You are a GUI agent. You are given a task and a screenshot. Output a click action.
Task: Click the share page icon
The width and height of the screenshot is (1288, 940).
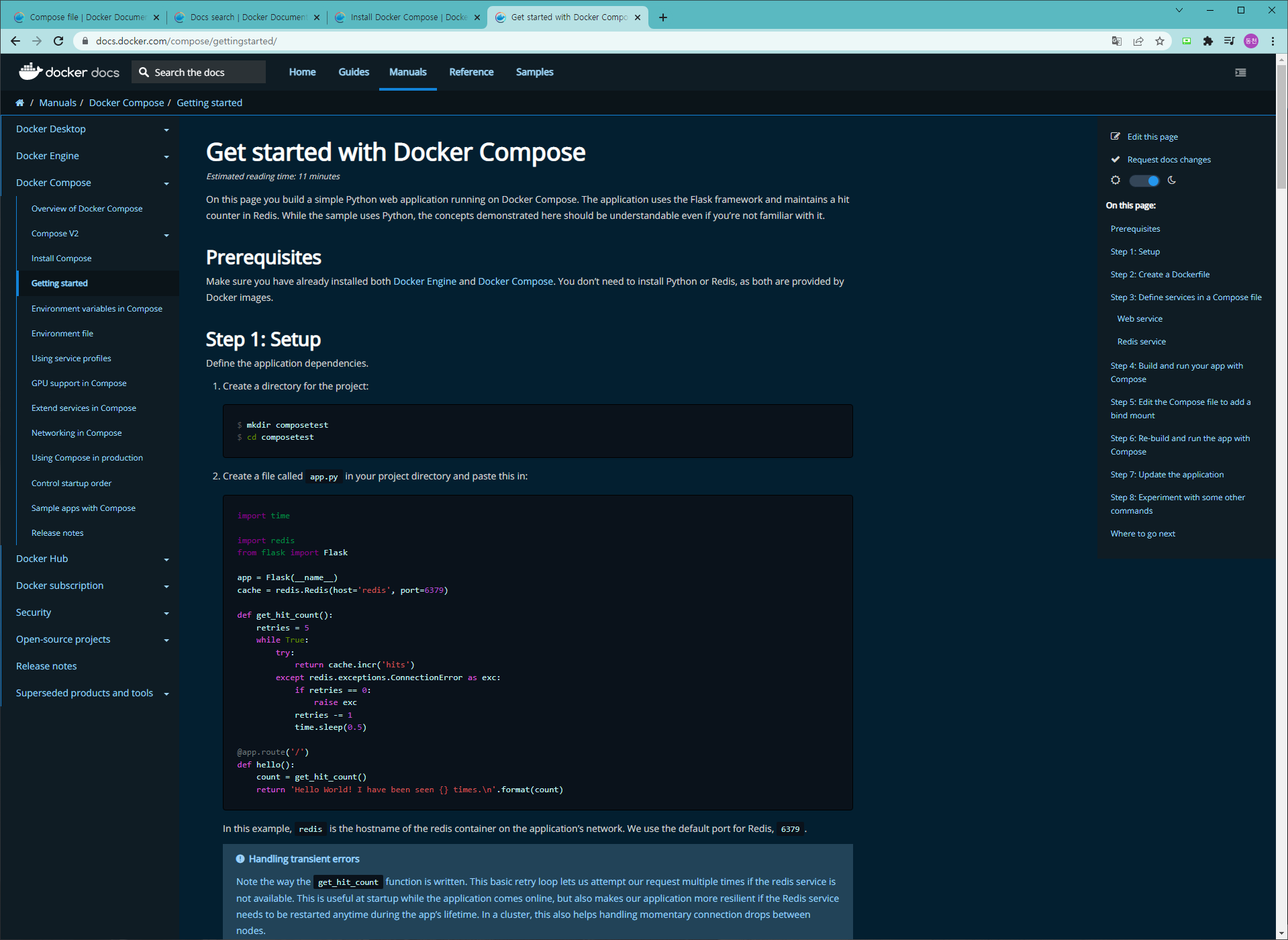pos(1138,41)
